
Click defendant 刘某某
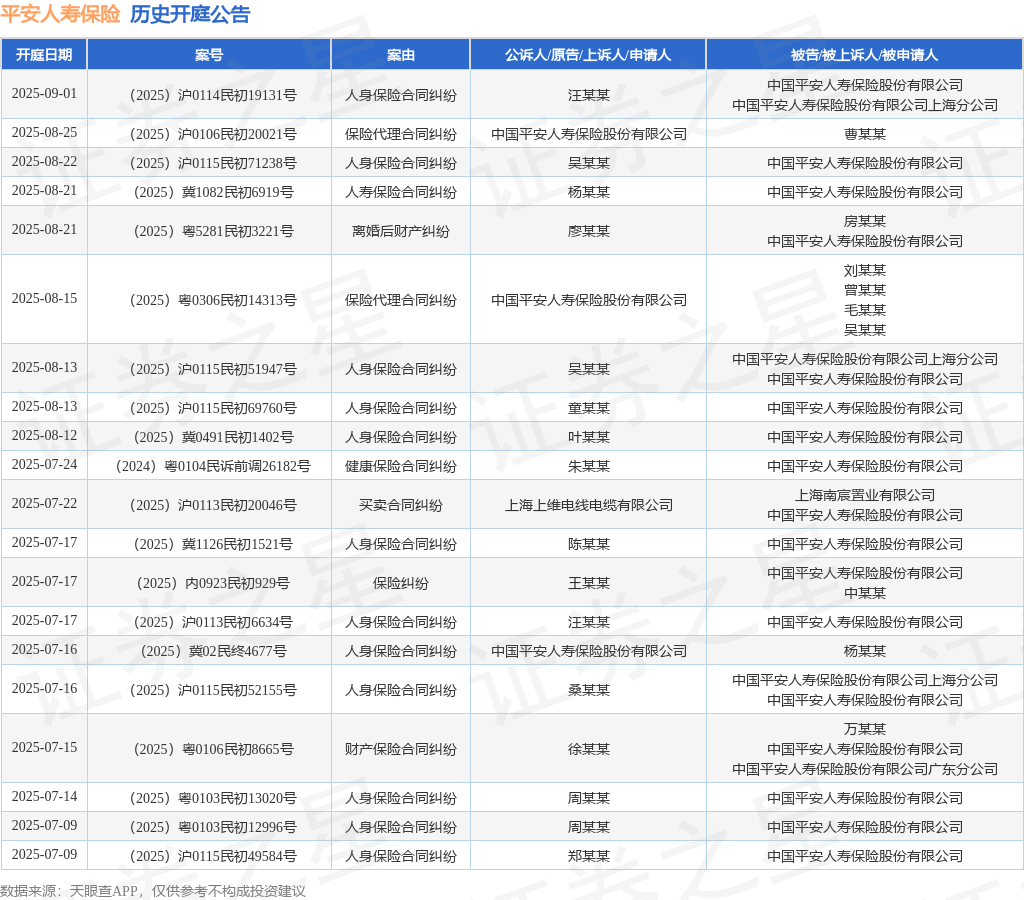pos(865,270)
